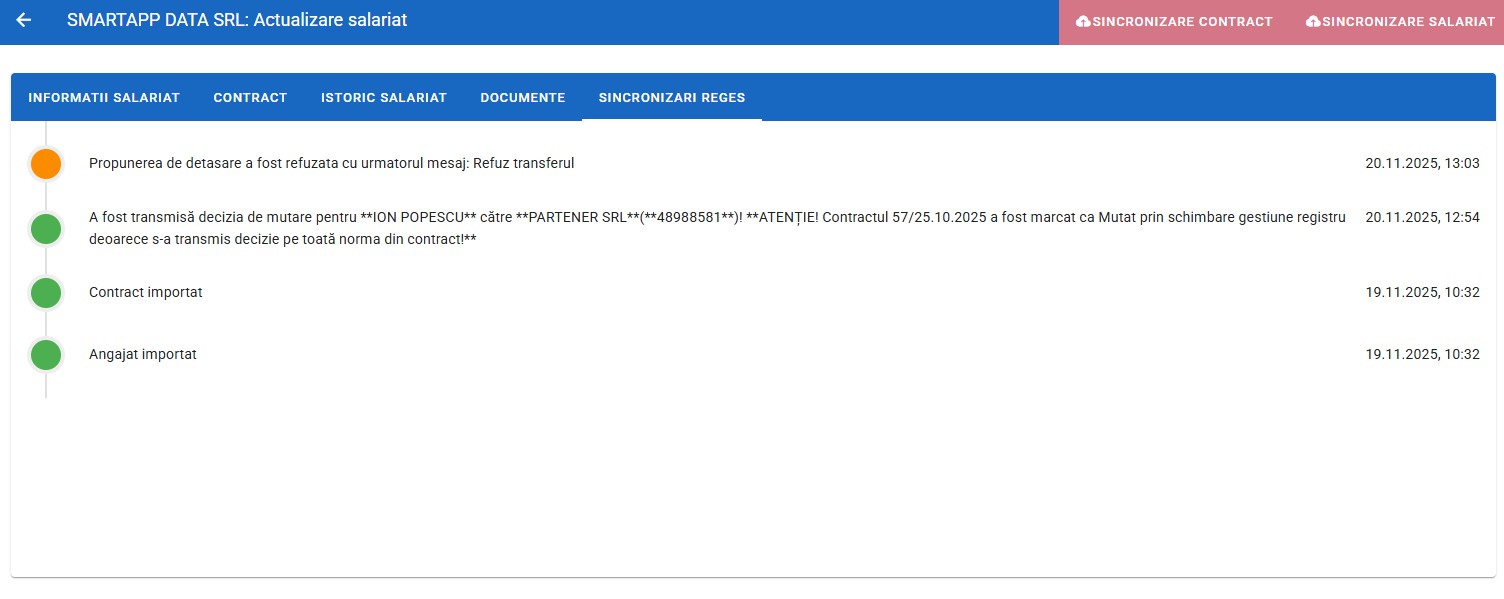The image size is (1504, 599).
Task: Select green marker next to Angajat importat
Action: point(46,355)
